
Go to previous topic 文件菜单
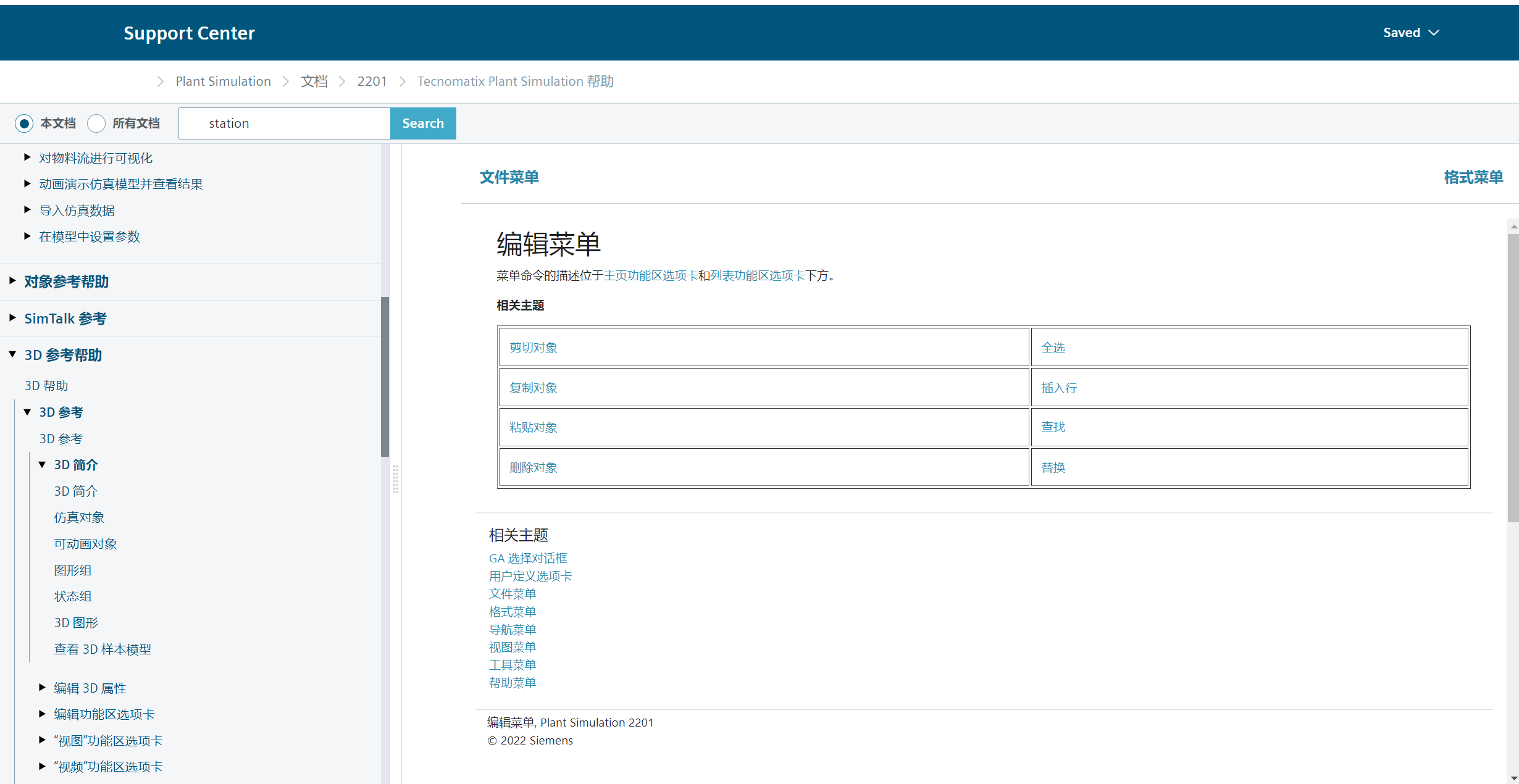click(509, 177)
